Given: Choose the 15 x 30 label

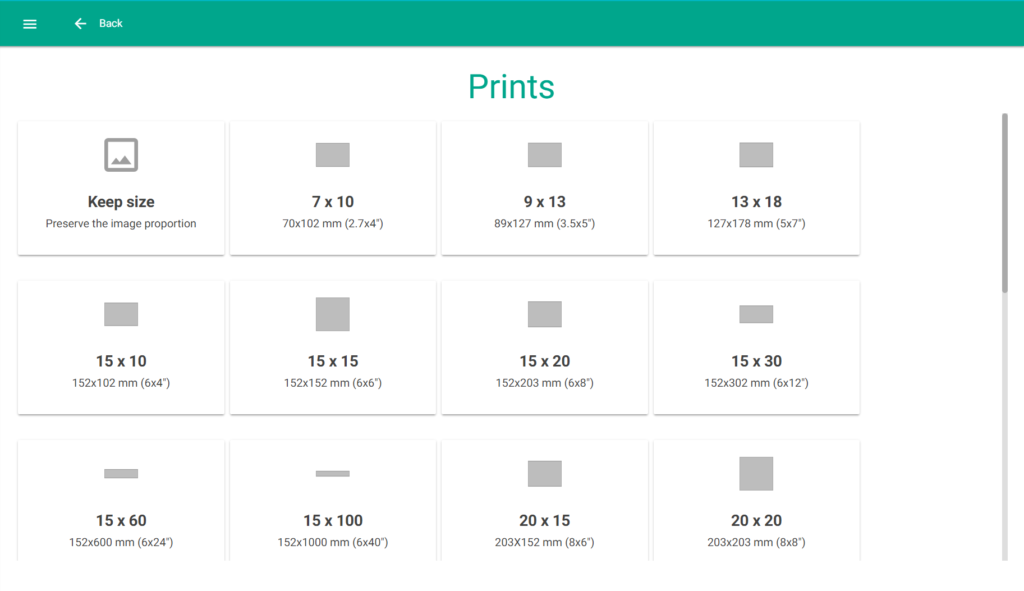Looking at the screenshot, I should tap(756, 361).
